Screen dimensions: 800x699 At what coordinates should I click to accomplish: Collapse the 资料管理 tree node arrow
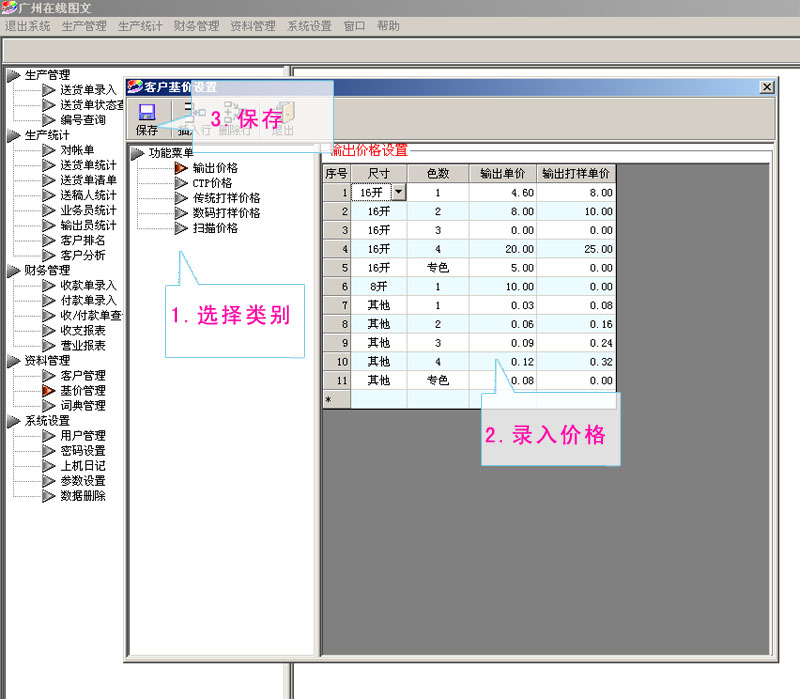pos(14,361)
